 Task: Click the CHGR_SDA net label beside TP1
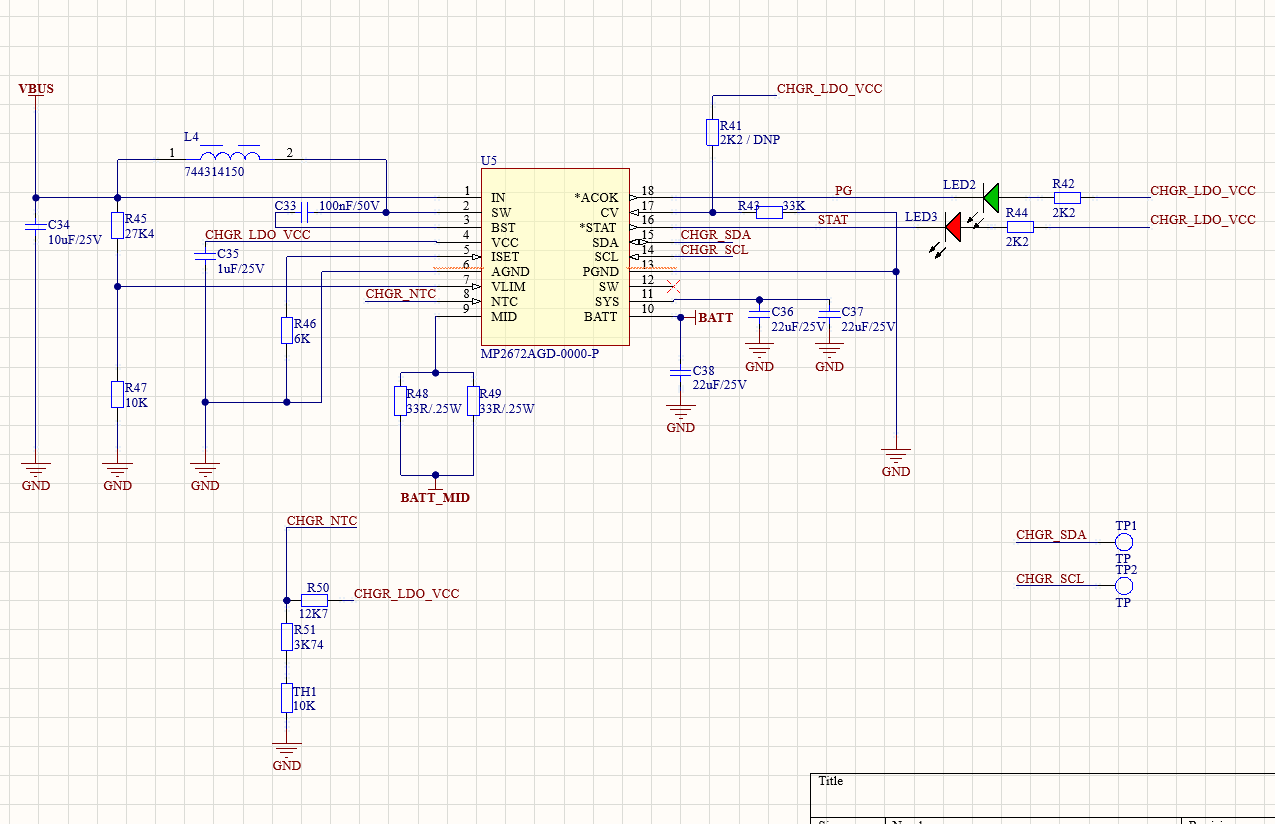[1051, 535]
